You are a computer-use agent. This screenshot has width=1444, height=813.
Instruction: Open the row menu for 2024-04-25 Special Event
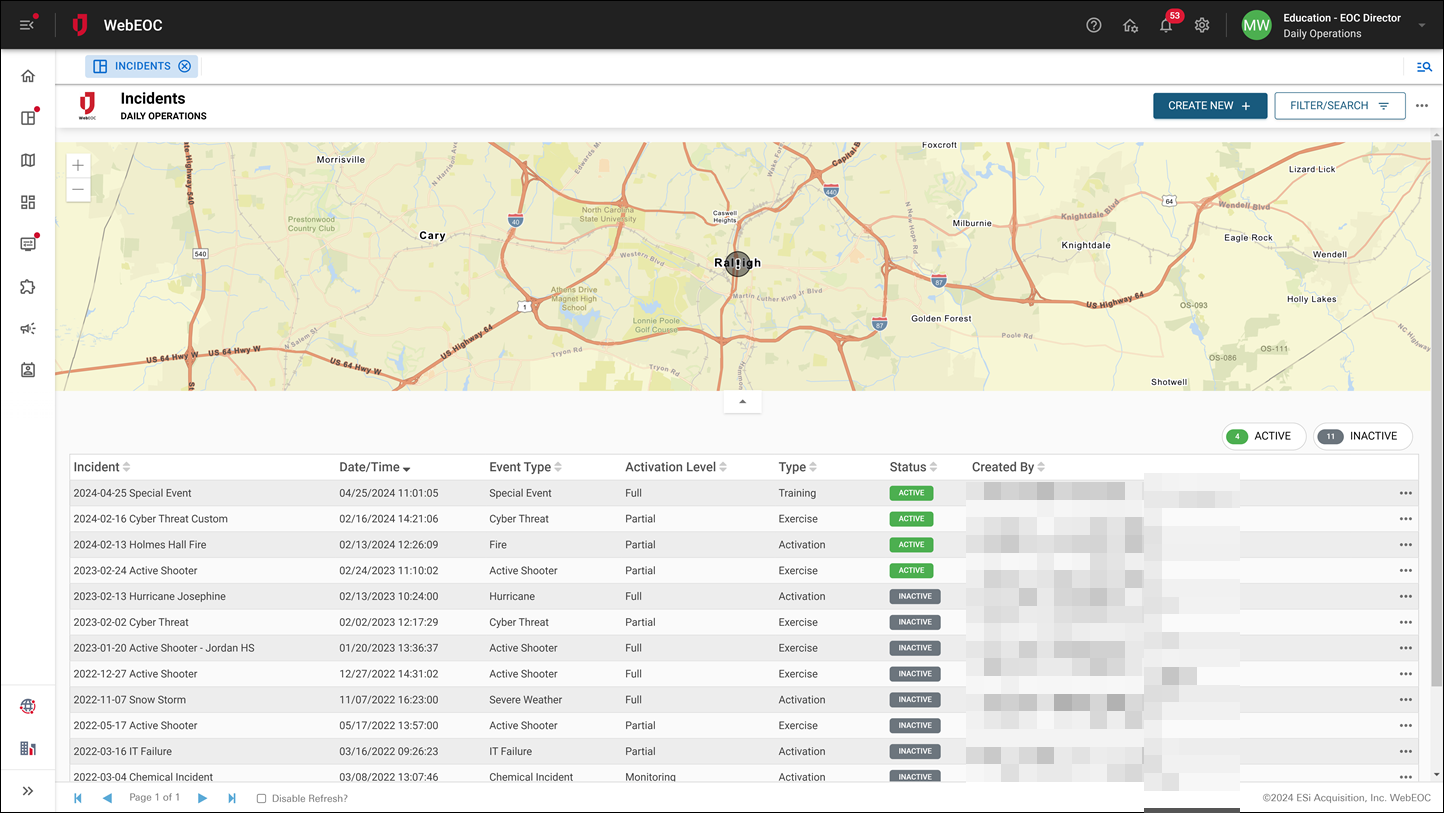[x=1405, y=493]
